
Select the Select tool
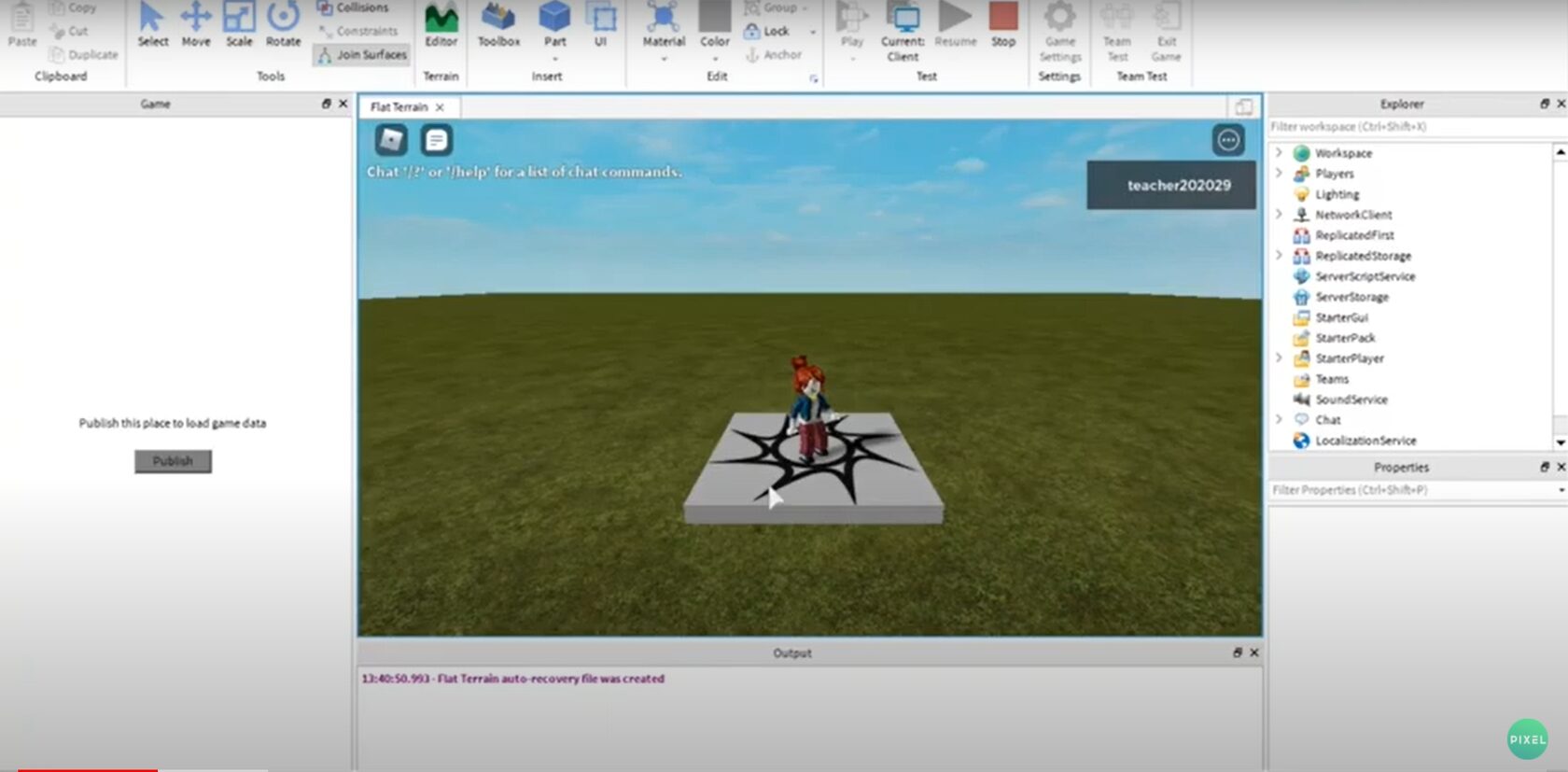152,25
